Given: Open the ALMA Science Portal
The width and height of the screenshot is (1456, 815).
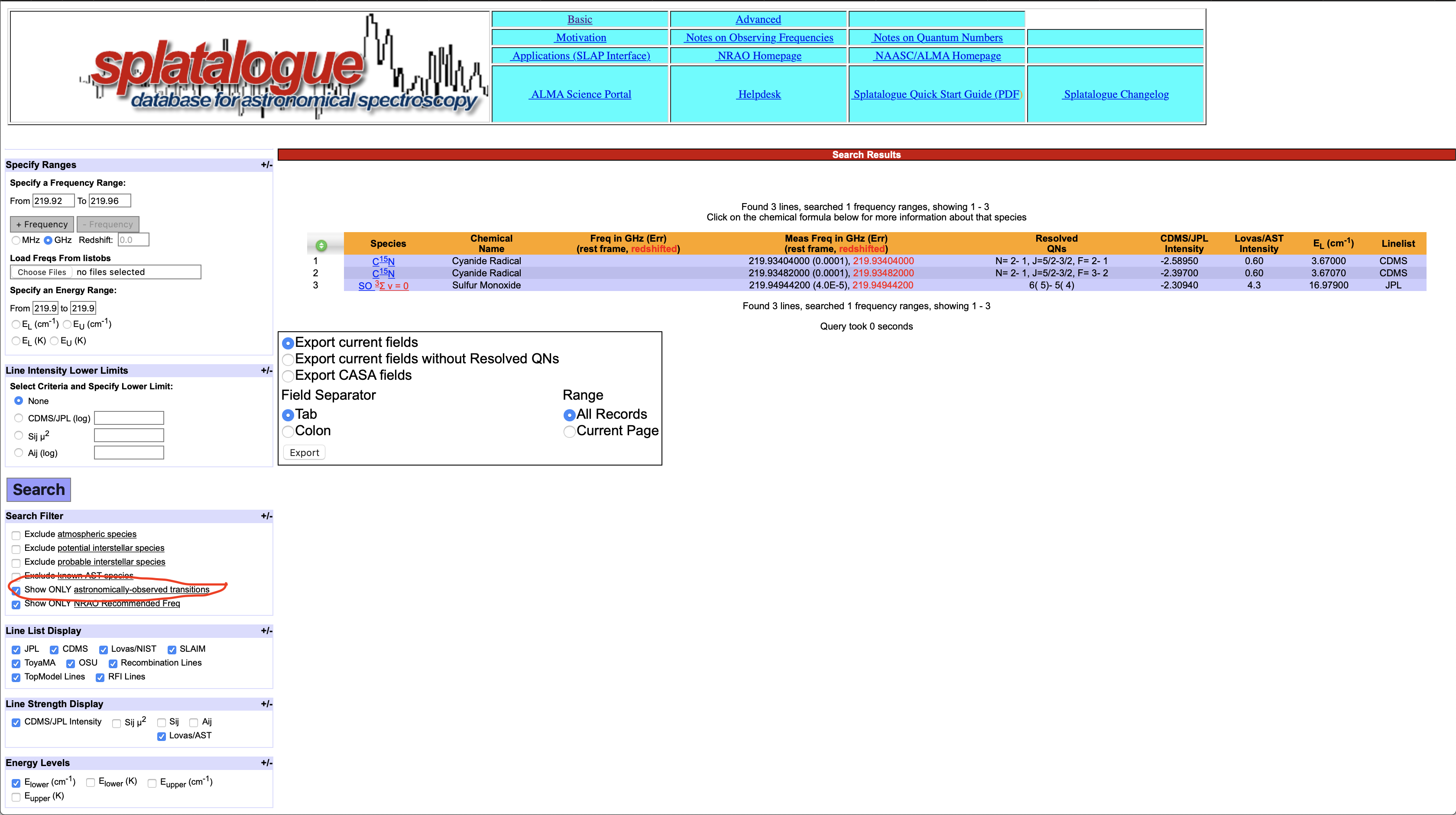Looking at the screenshot, I should click(x=580, y=94).
